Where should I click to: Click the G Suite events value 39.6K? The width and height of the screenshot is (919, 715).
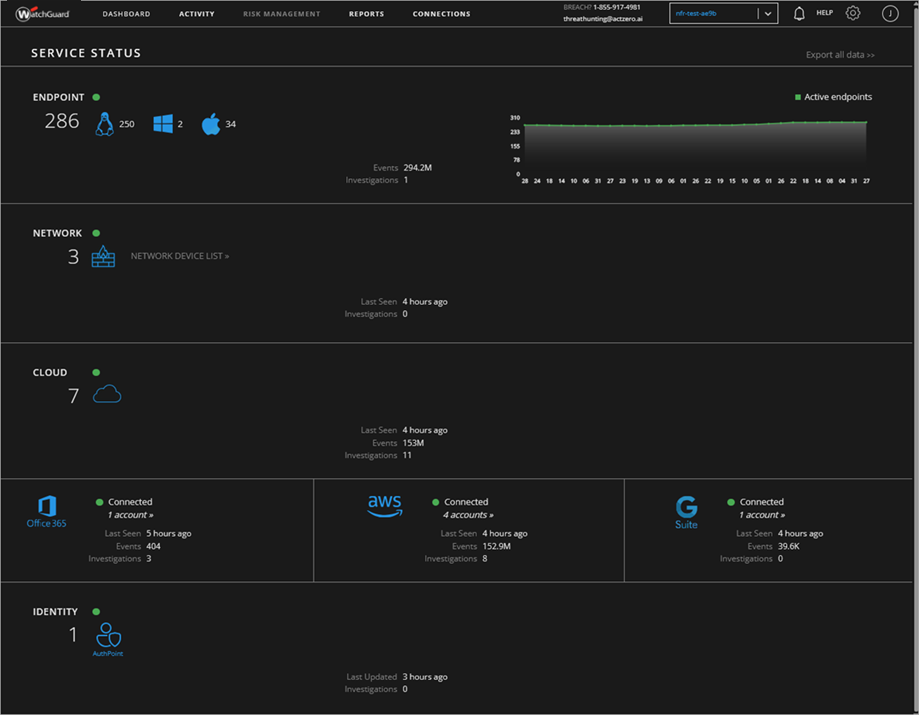coord(789,546)
